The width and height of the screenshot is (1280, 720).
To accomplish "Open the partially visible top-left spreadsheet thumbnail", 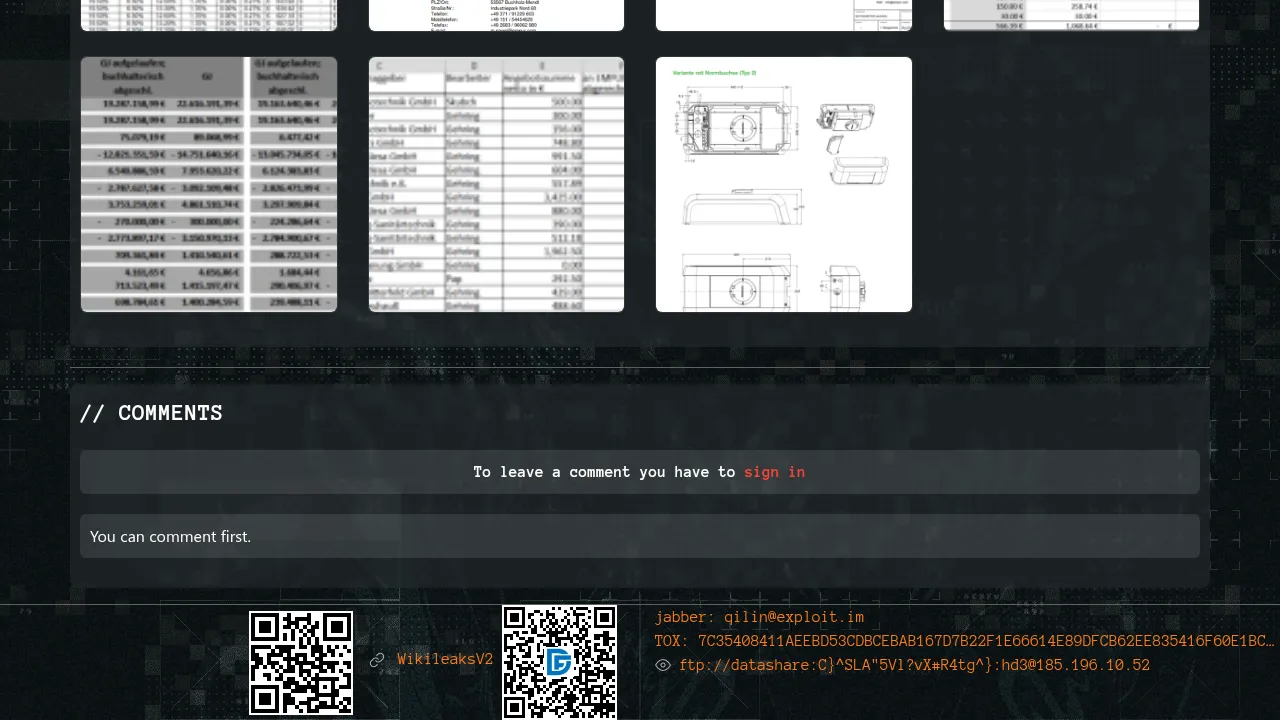I will [209, 15].
